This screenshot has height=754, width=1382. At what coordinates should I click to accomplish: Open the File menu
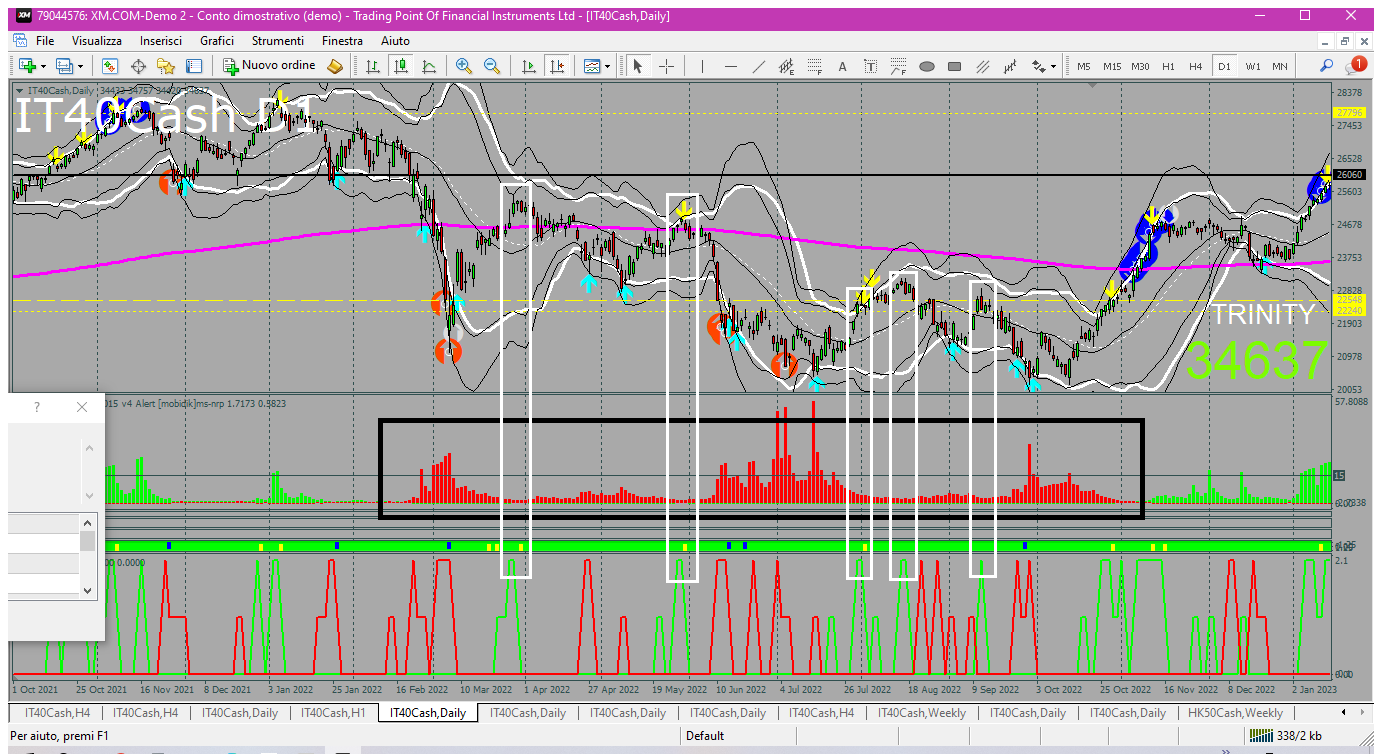pyautogui.click(x=45, y=41)
